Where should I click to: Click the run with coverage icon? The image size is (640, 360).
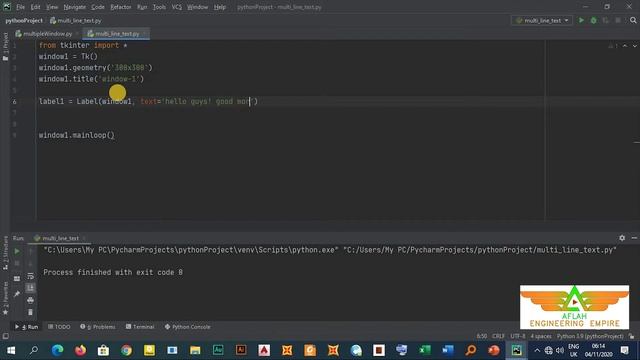[606, 20]
